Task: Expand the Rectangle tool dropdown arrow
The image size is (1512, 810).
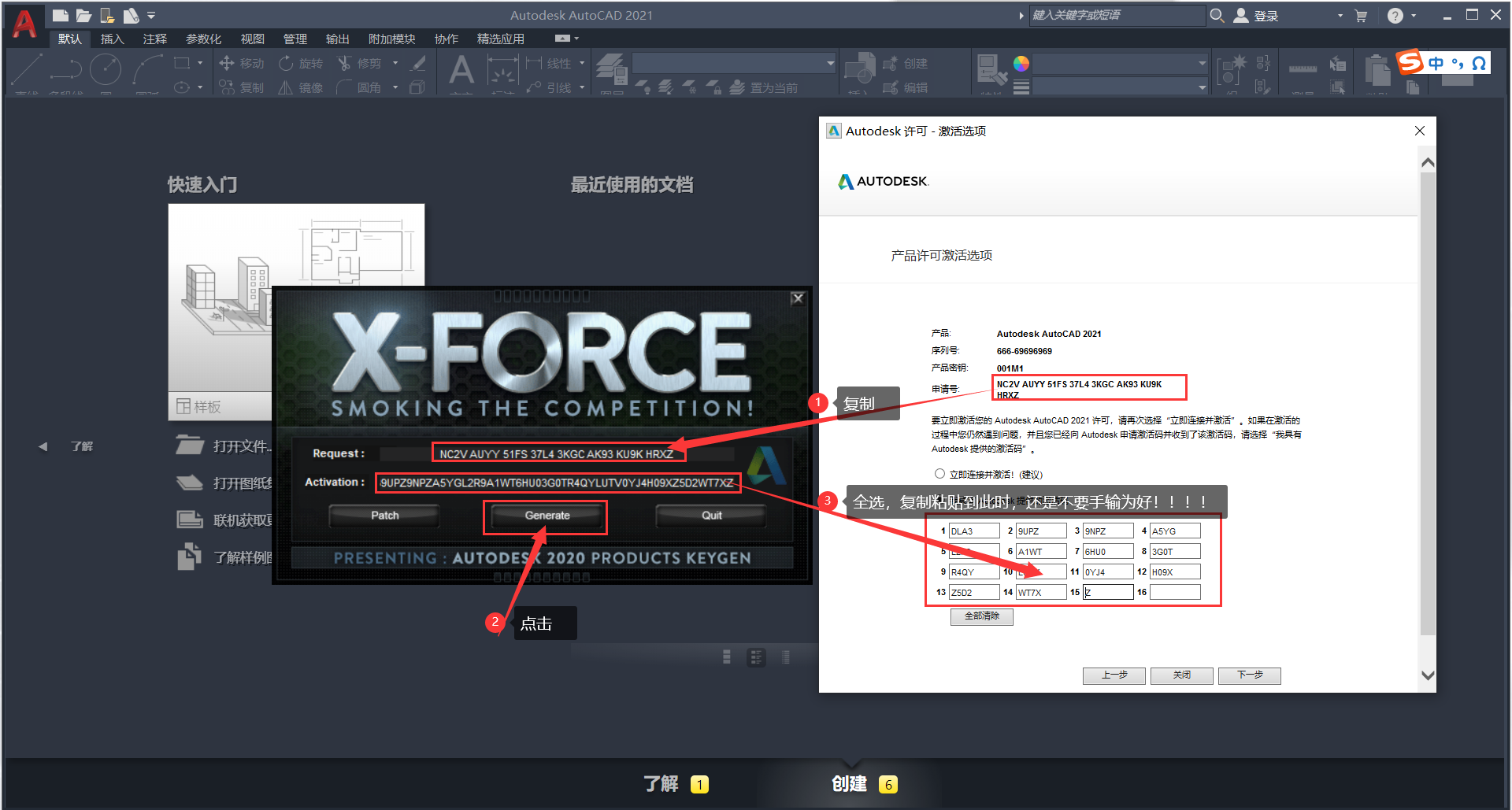Action: [200, 63]
